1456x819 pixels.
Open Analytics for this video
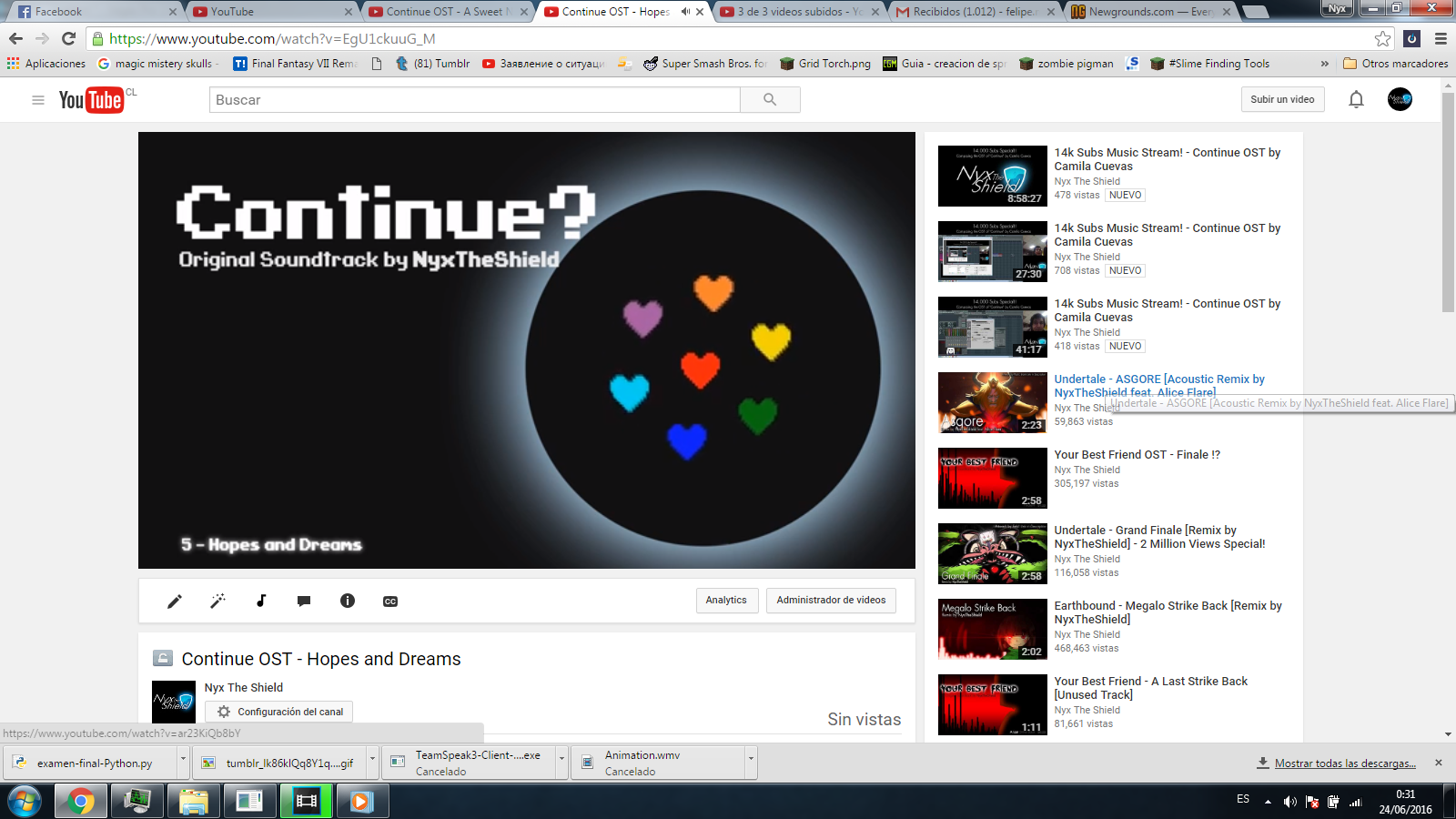tap(726, 601)
